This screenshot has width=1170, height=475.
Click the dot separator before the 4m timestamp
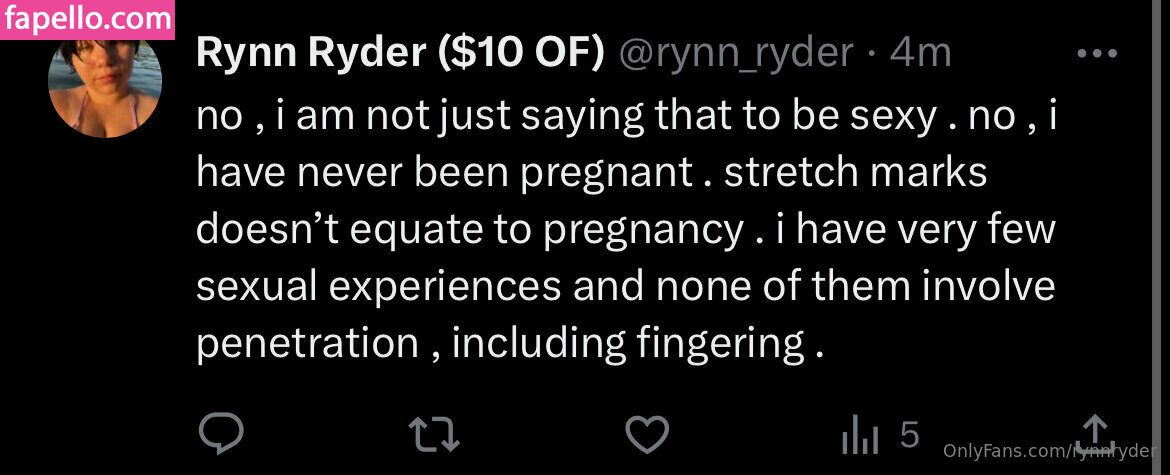pyautogui.click(x=872, y=54)
